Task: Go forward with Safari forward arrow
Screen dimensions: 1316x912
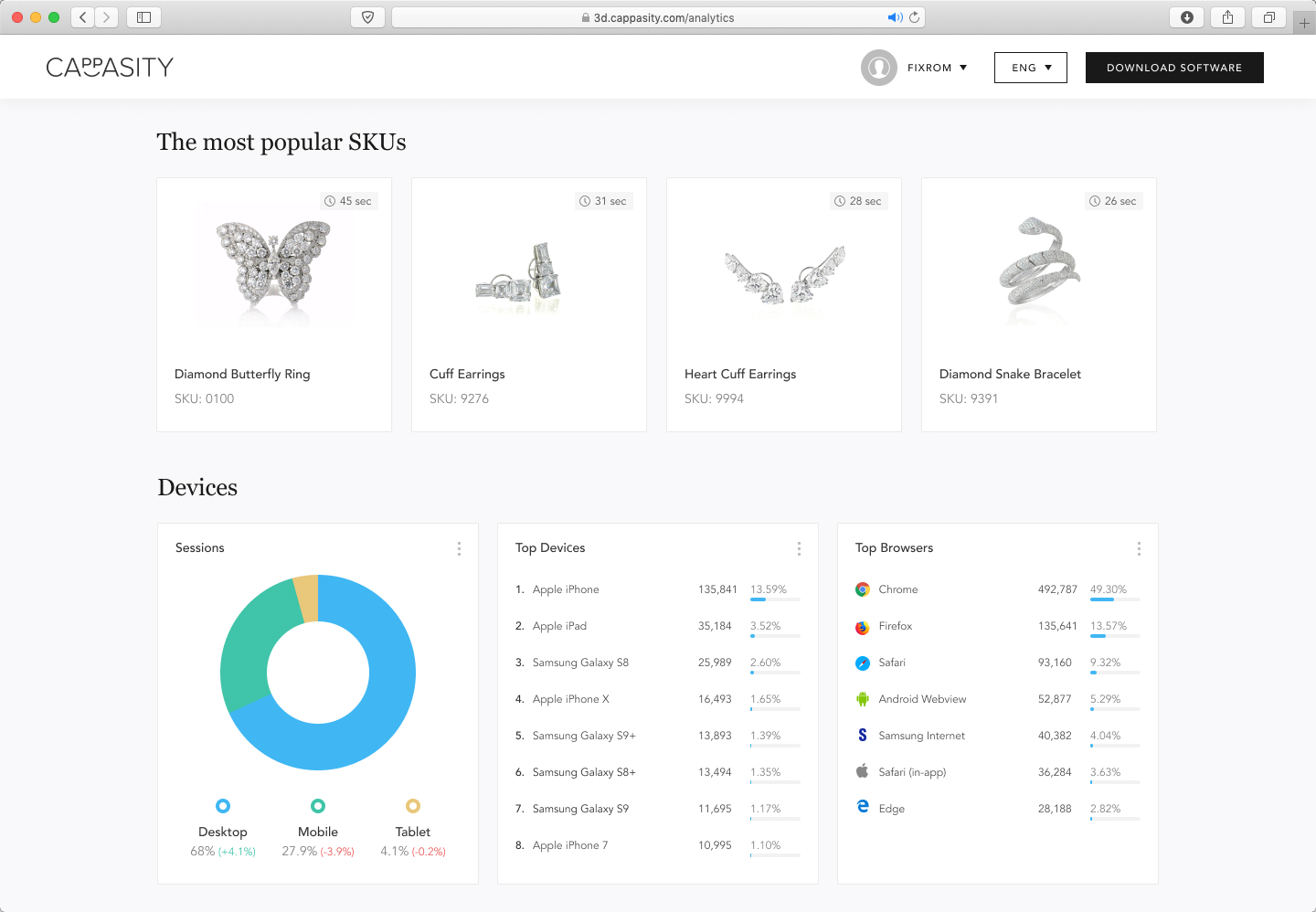Action: point(107,17)
